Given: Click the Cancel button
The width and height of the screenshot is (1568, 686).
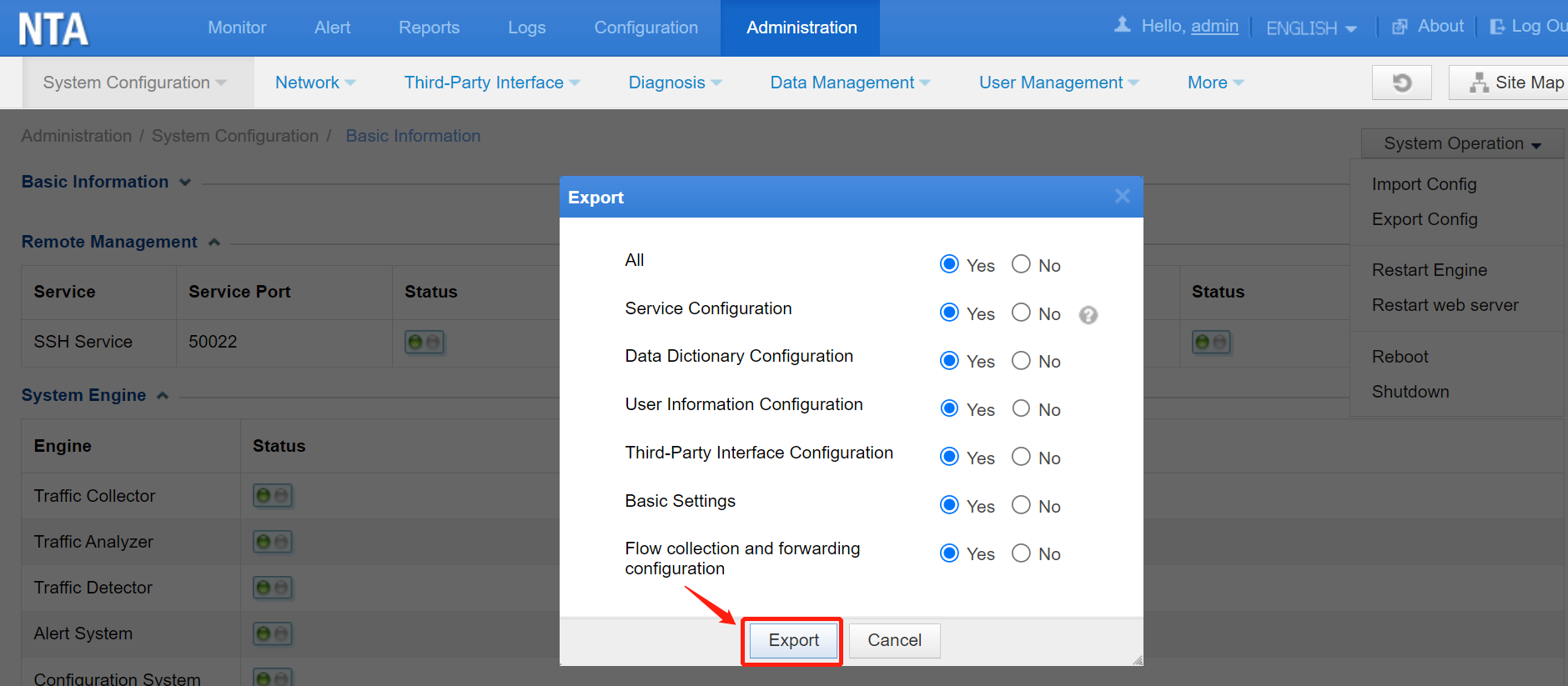Looking at the screenshot, I should 894,640.
